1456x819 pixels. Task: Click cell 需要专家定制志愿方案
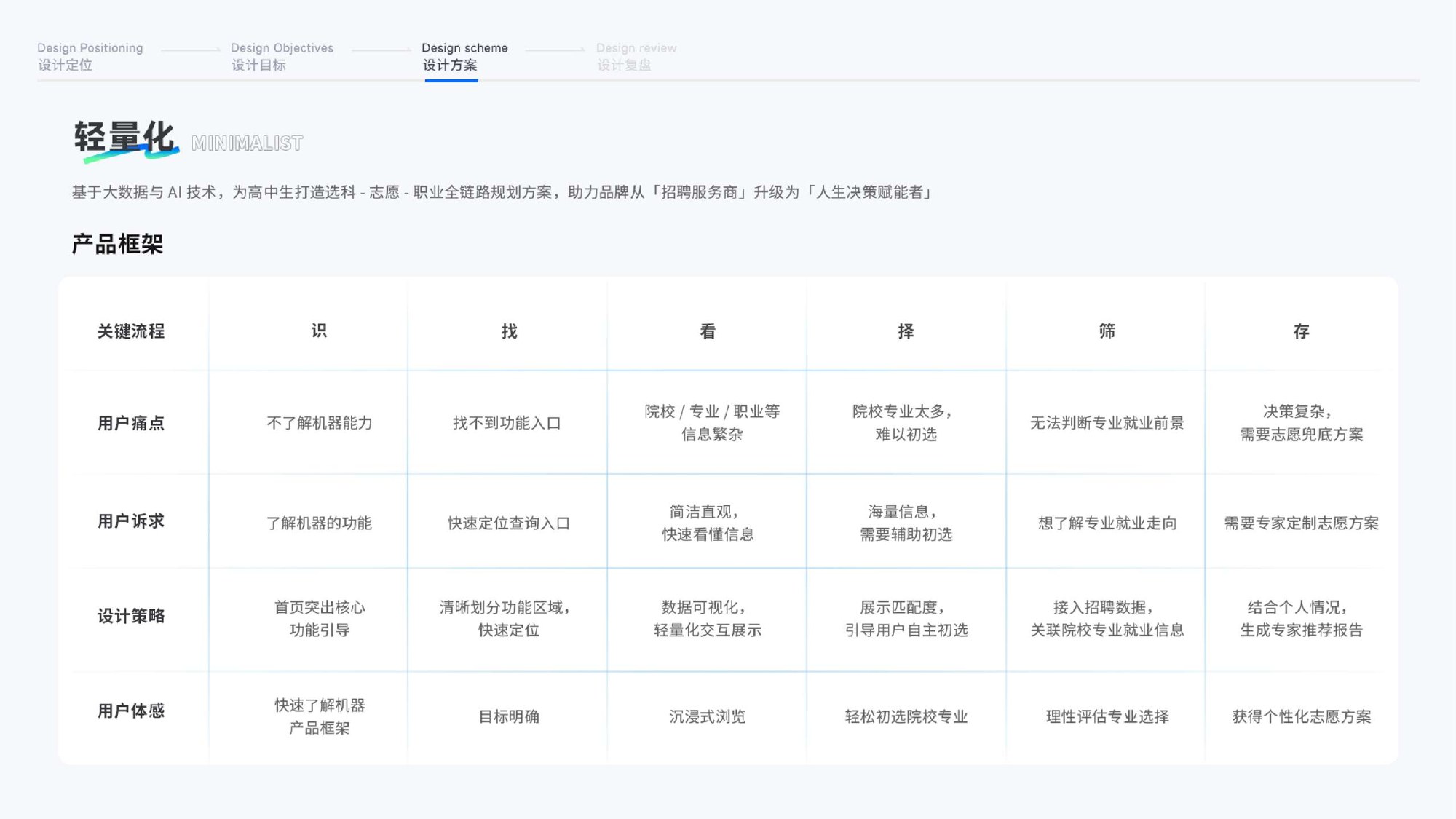coord(1301,523)
